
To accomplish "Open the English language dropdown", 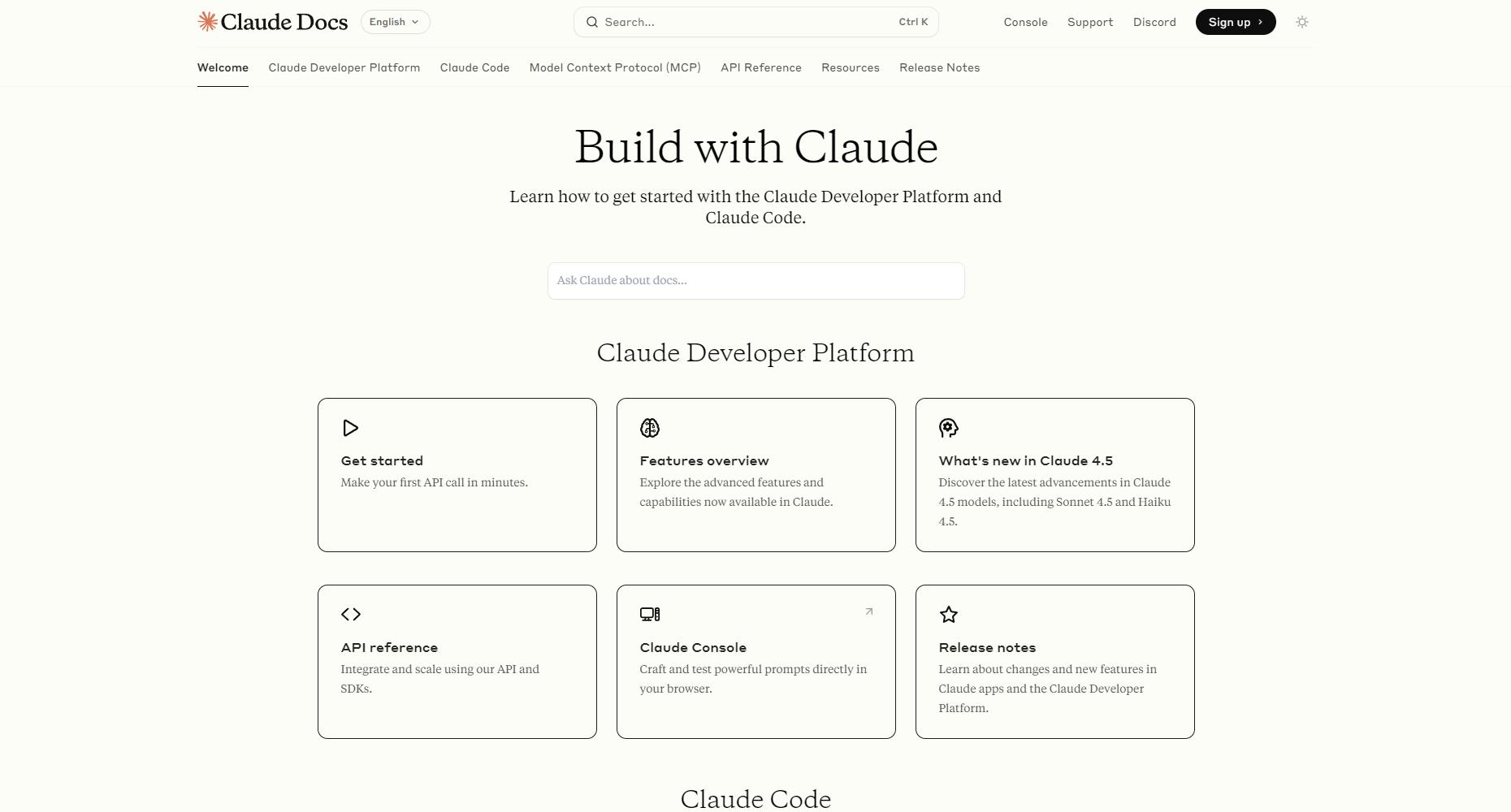I will [395, 22].
